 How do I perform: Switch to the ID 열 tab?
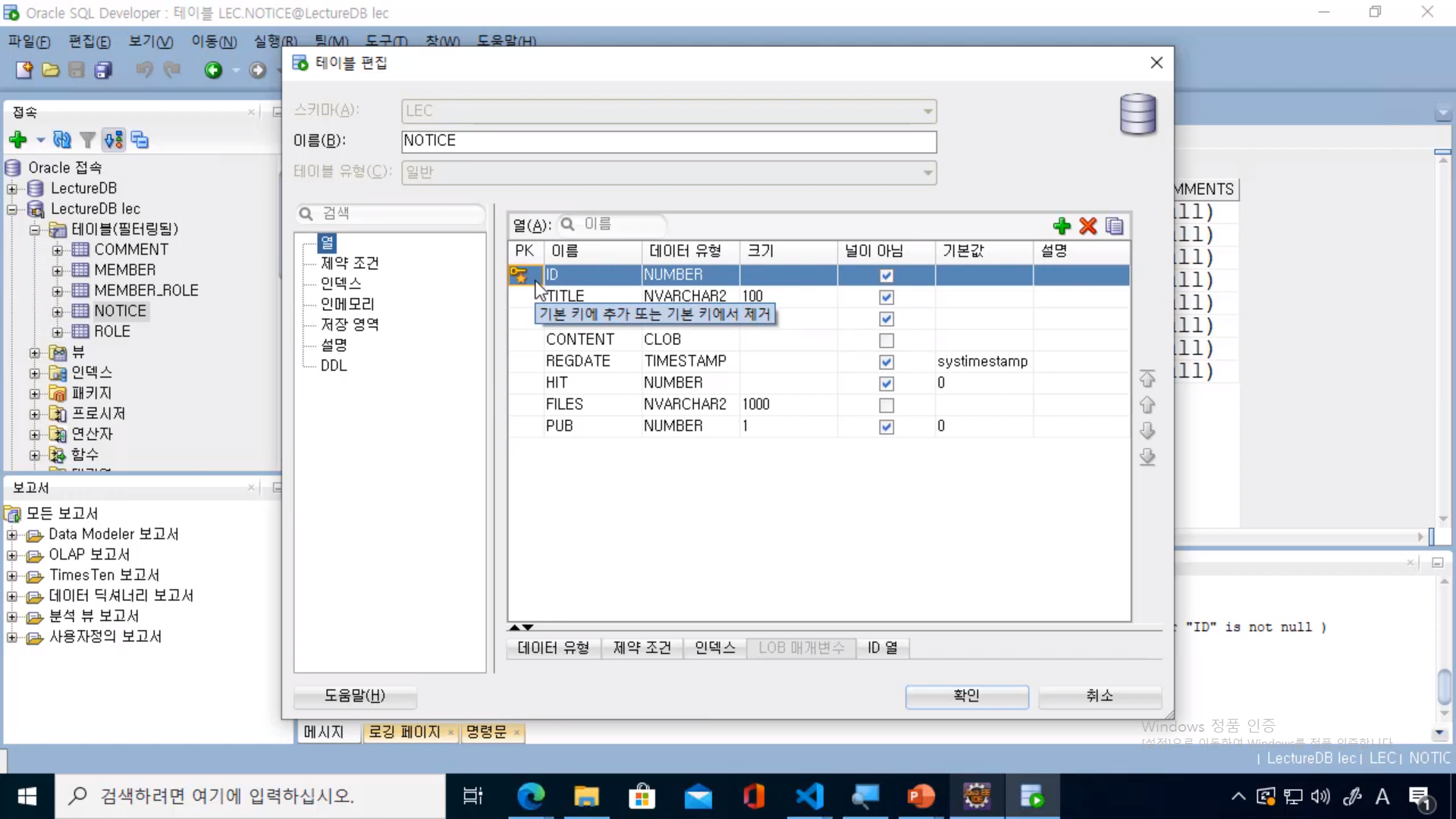point(882,648)
